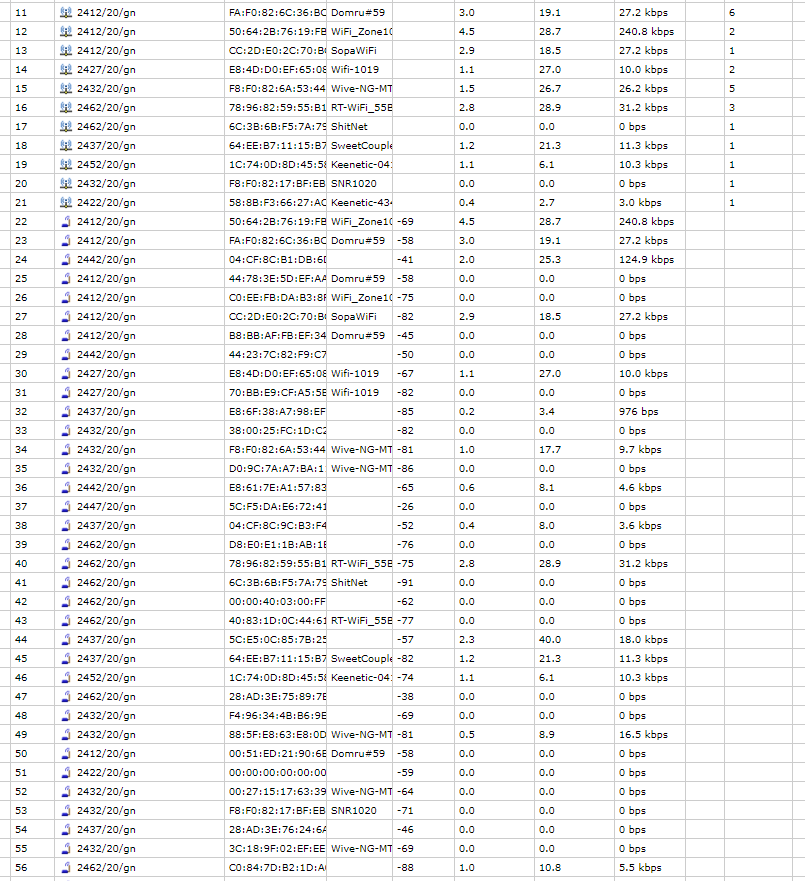Click the antenna icon beside Keenetic-434 on row 21

pos(63,202)
